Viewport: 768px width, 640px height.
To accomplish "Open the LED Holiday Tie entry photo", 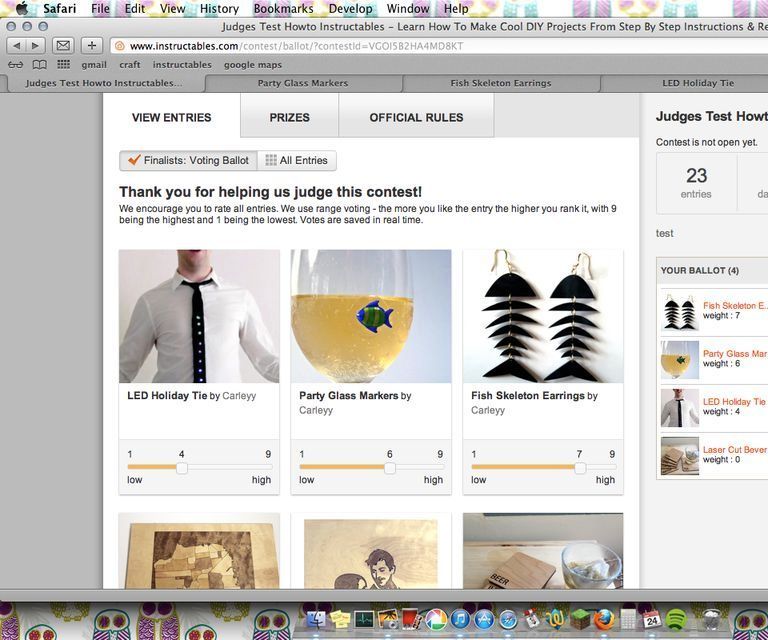I will pos(199,316).
